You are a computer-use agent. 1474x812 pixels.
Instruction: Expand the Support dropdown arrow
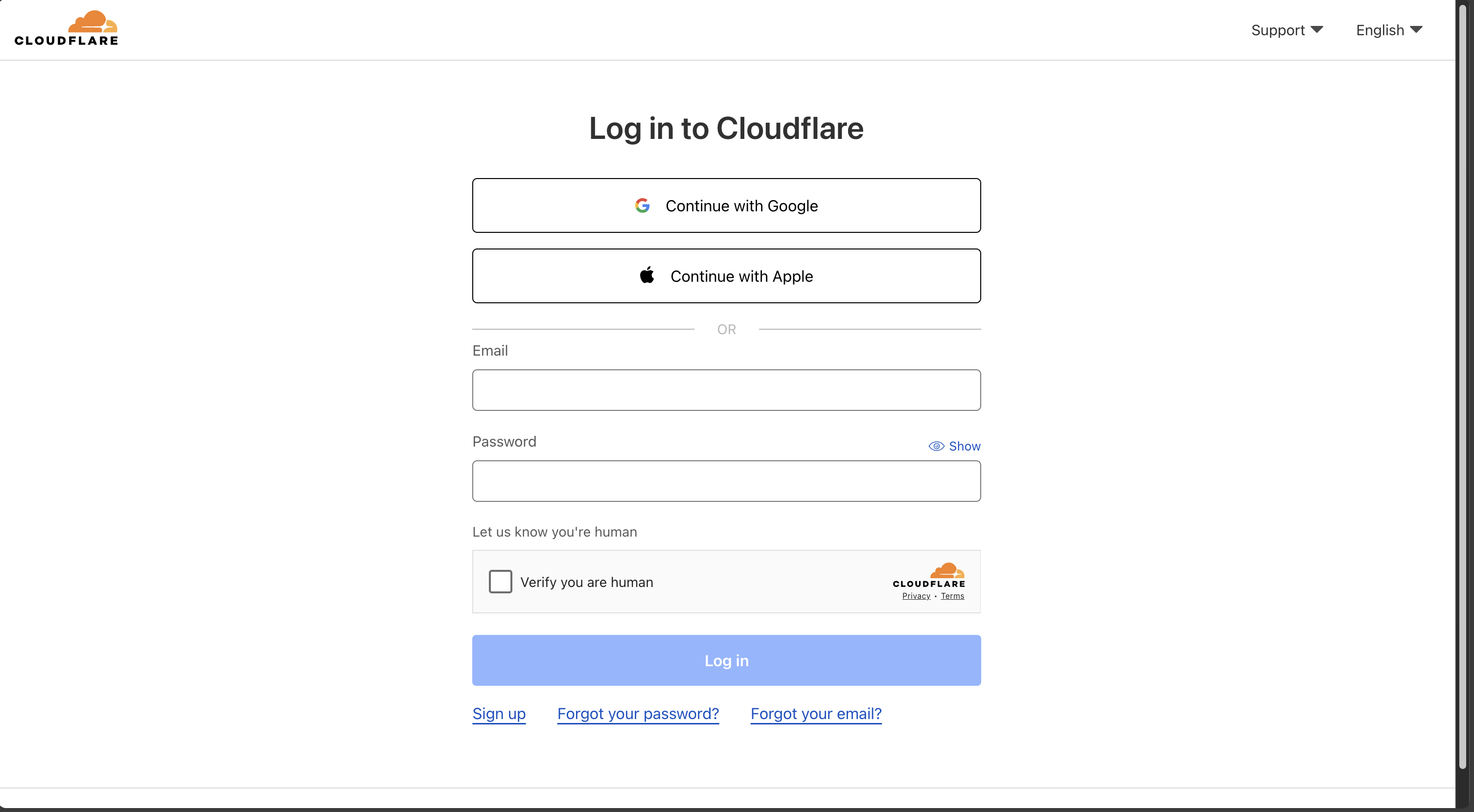1316,30
